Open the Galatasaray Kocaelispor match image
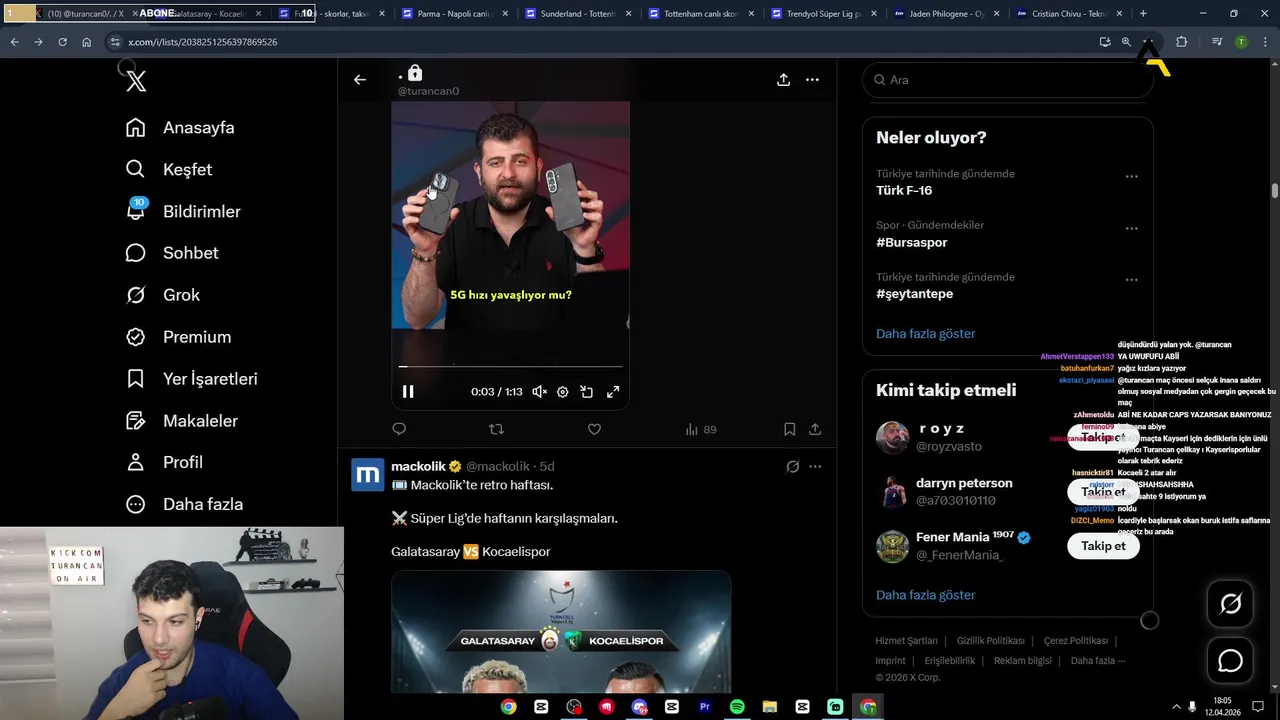This screenshot has height=720, width=1280. (x=561, y=631)
